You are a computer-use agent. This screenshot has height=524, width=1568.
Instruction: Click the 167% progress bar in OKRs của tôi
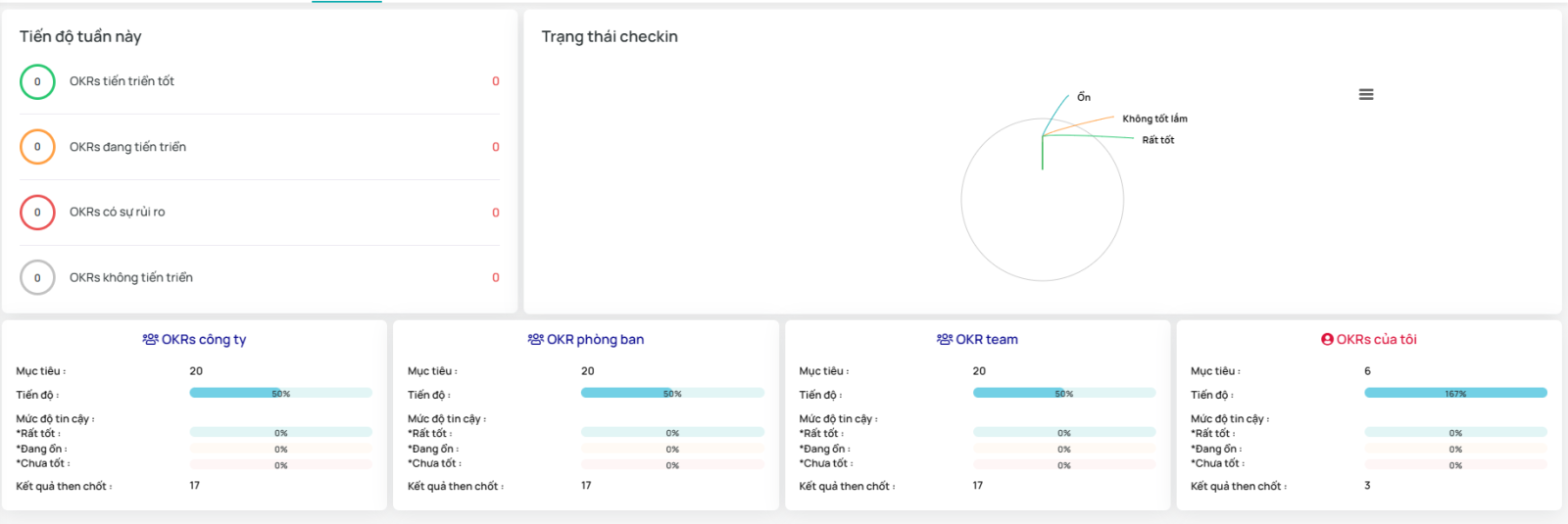[1455, 393]
